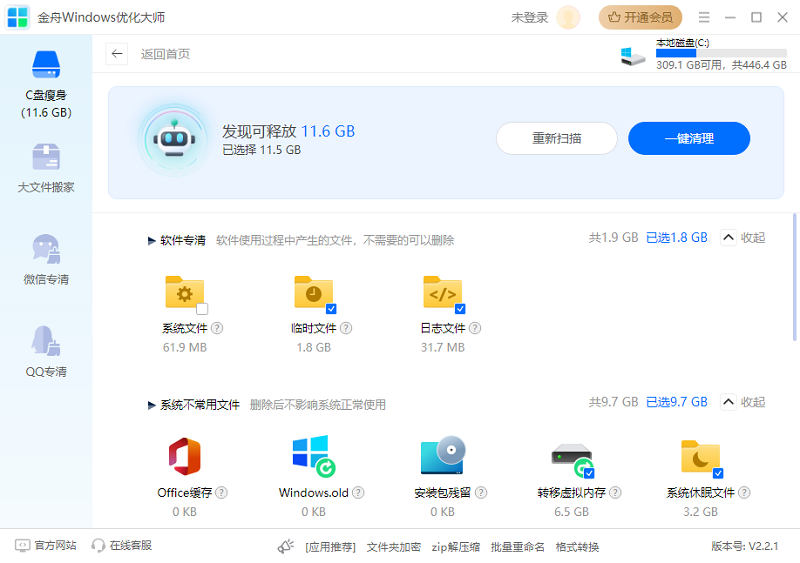
Task: Collapse the 系统不常用文件 section with 收起
Action: [743, 402]
